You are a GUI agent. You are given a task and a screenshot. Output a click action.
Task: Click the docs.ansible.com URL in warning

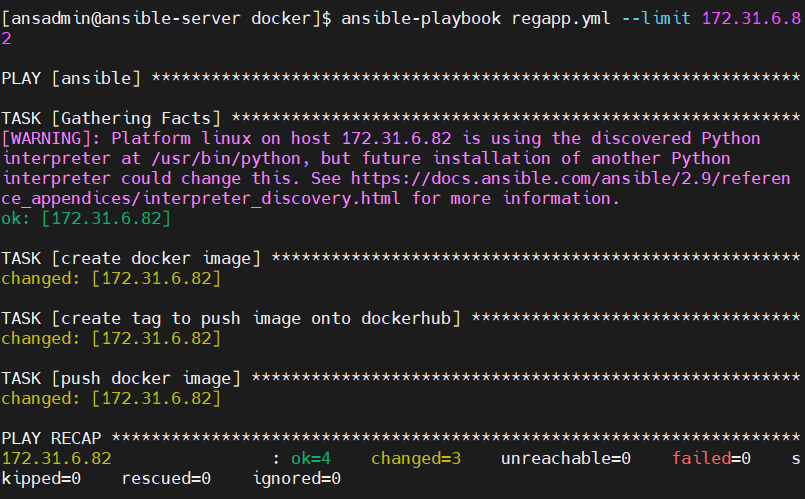tap(395, 188)
